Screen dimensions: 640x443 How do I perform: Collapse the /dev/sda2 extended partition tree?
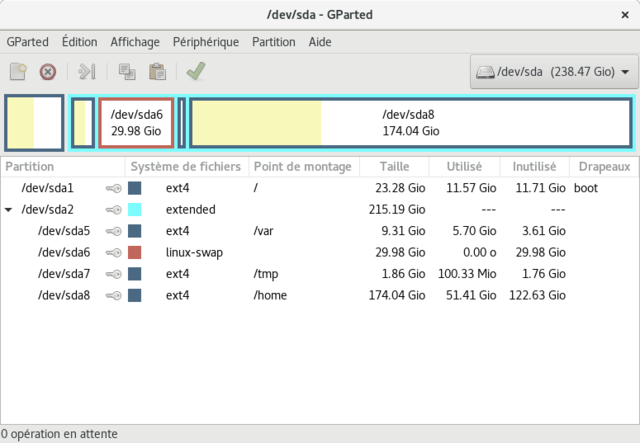click(10, 210)
